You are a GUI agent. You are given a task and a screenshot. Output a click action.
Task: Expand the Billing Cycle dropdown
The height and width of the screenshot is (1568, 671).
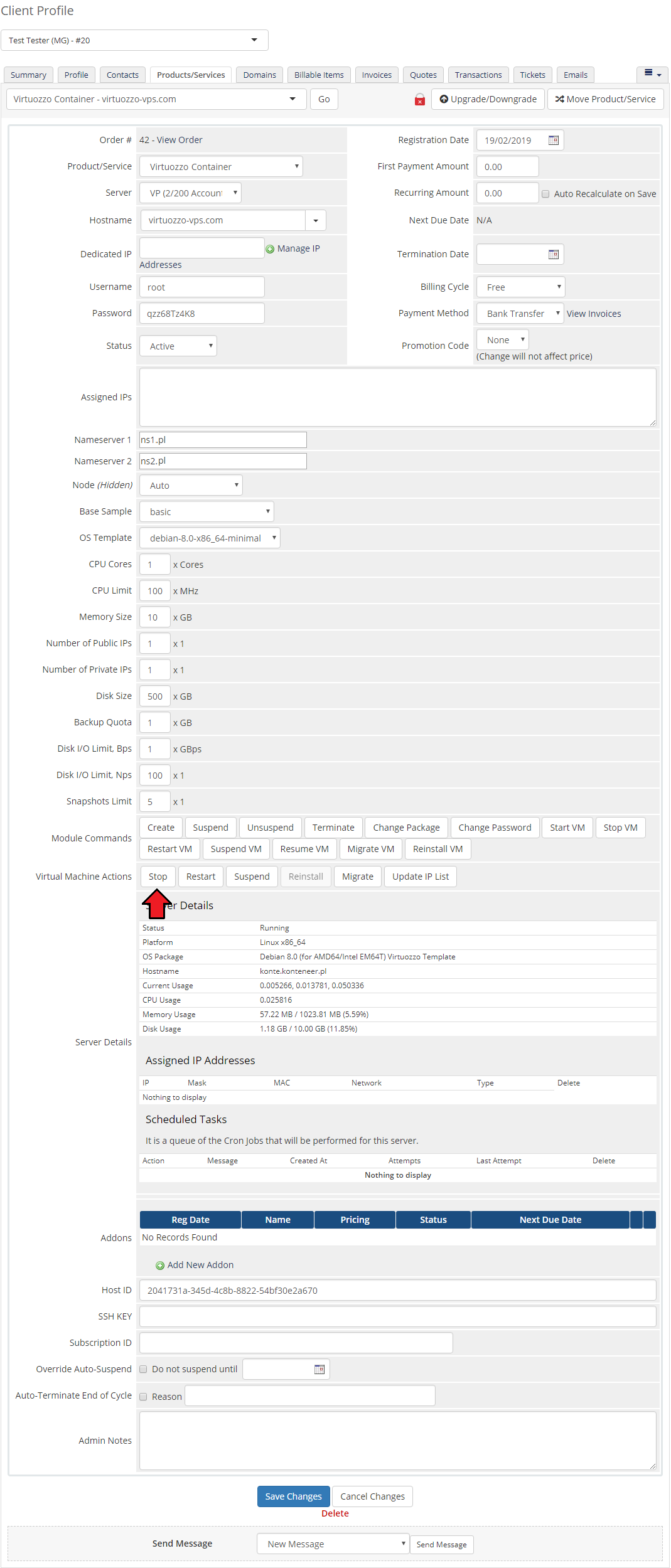pyautogui.click(x=520, y=287)
